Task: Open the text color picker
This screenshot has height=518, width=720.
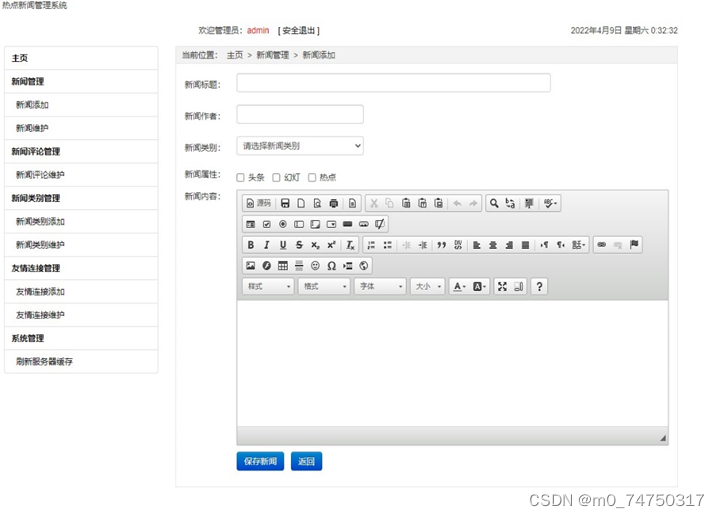Action: click(x=459, y=287)
